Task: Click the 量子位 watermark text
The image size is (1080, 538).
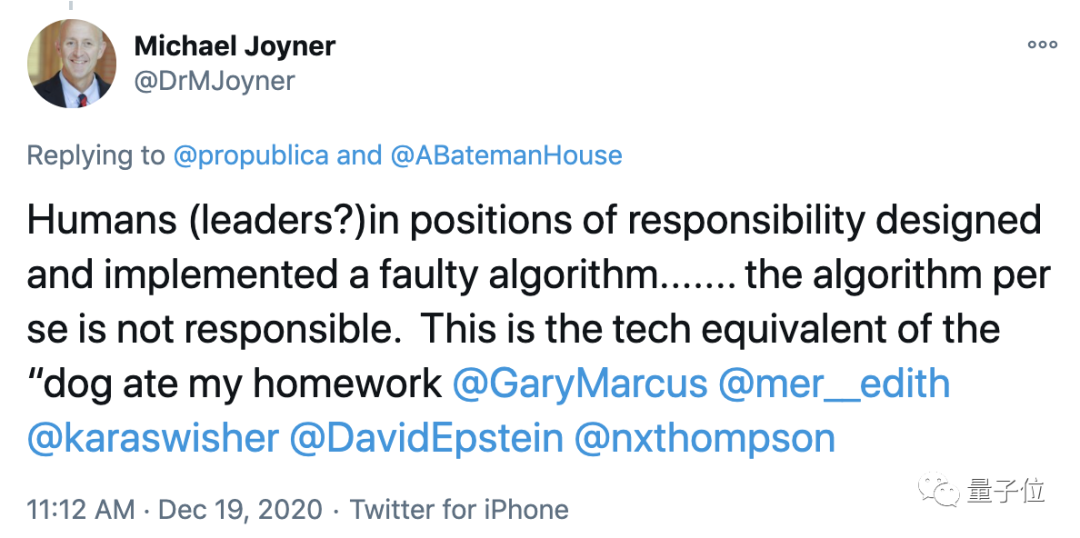Action: 1006,491
